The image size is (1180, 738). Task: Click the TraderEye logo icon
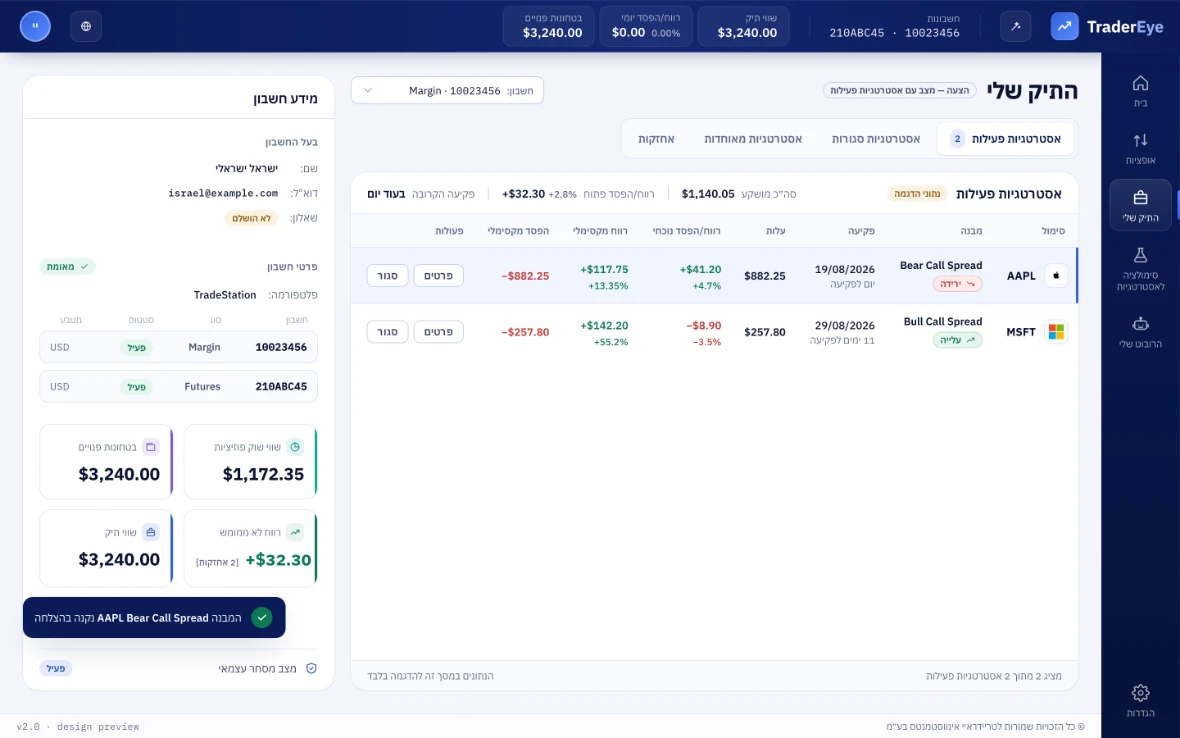(x=1064, y=26)
